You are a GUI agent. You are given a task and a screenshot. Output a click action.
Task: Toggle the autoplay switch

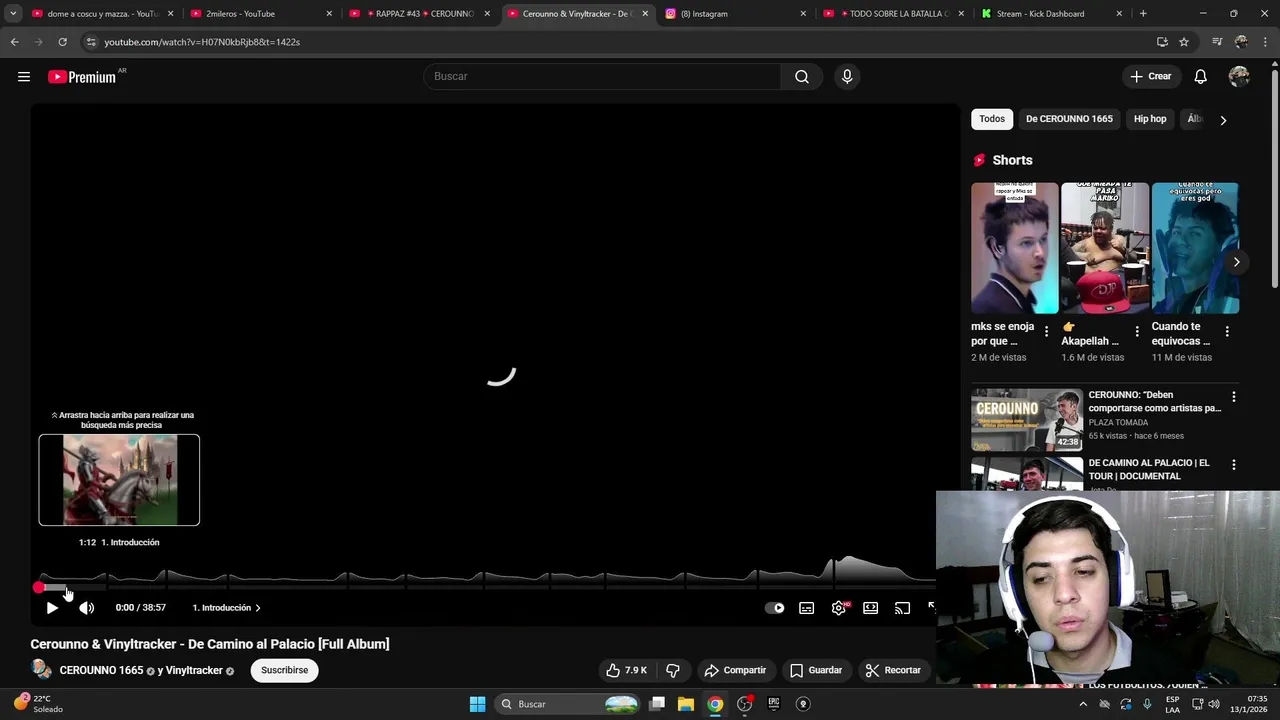(x=775, y=608)
